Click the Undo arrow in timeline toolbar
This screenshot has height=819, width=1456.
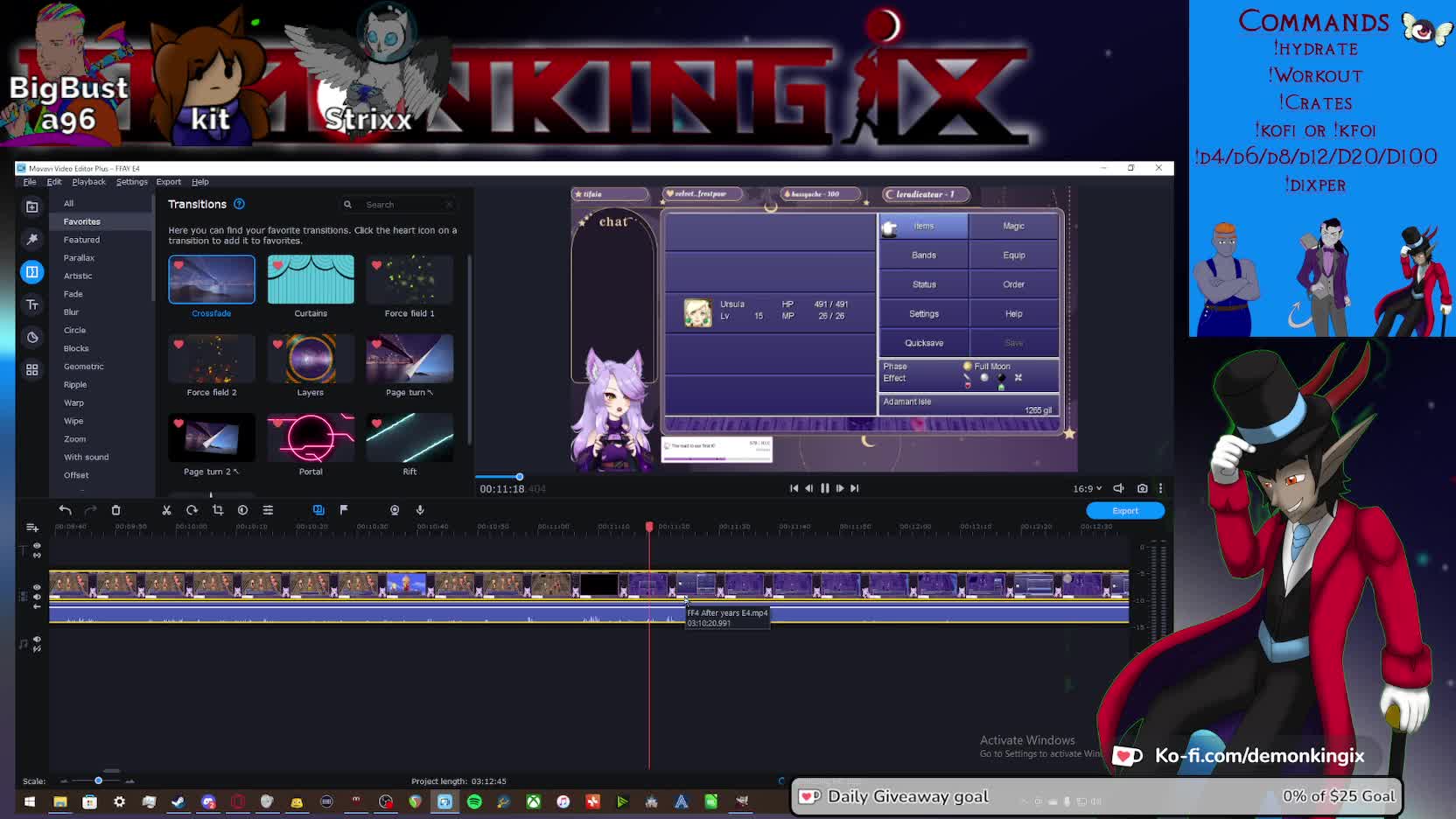(65, 510)
